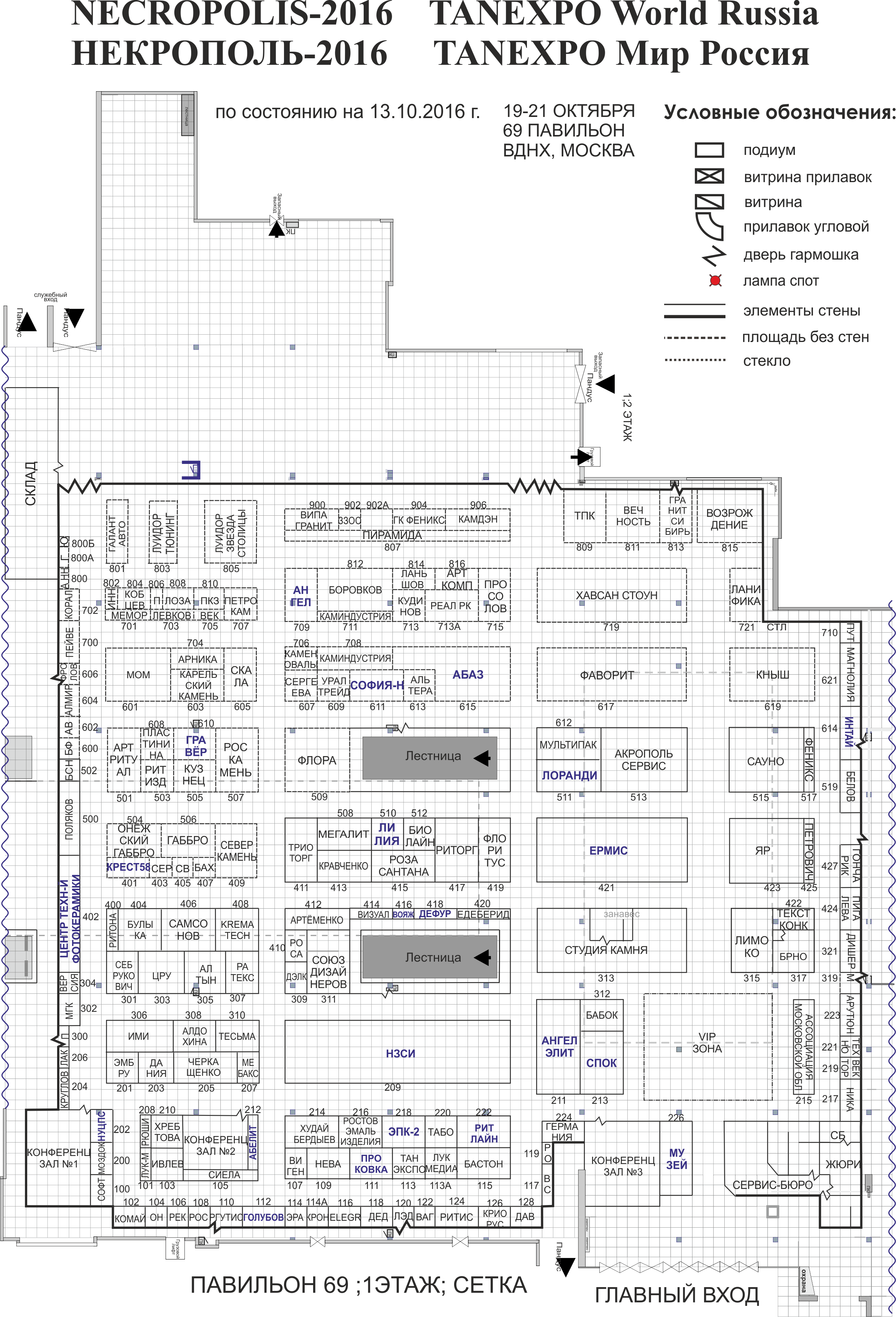Select the ТПК booth 809

pos(584,516)
